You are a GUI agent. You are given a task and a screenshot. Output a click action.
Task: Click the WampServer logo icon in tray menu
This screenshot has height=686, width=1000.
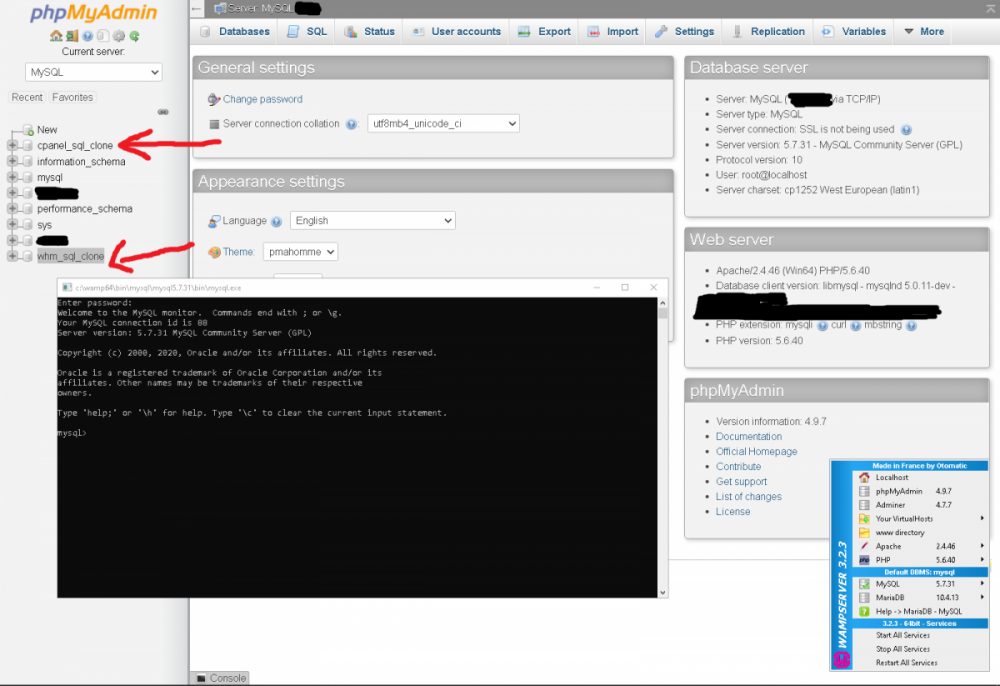[x=841, y=659]
